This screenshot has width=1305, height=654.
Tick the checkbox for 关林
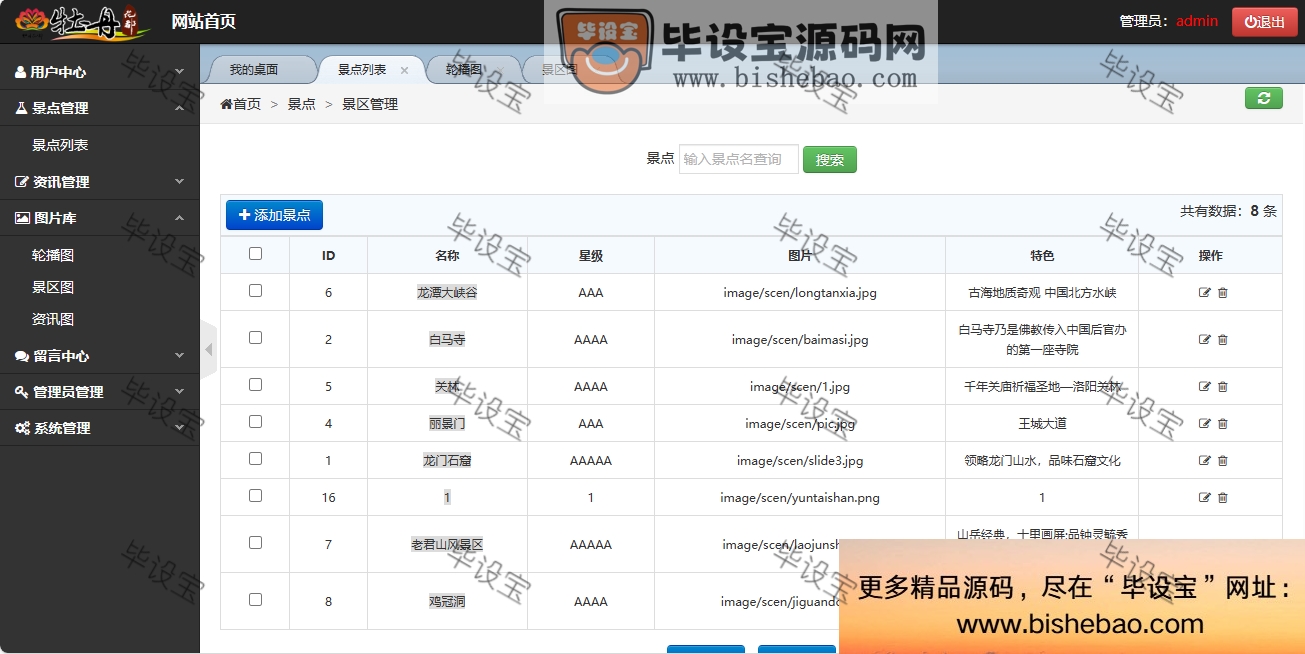255,385
